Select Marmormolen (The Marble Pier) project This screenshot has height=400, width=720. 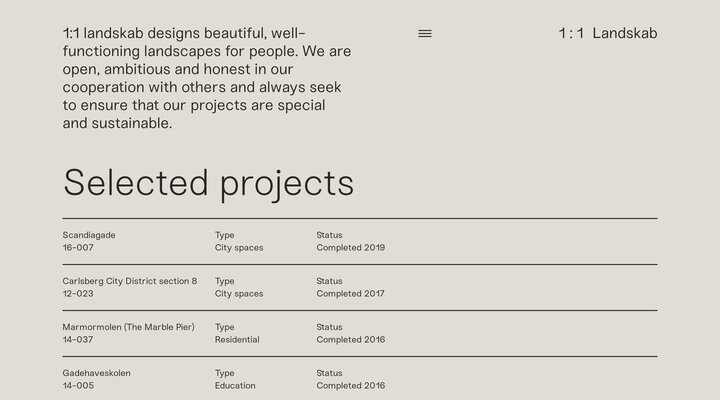click(128, 327)
